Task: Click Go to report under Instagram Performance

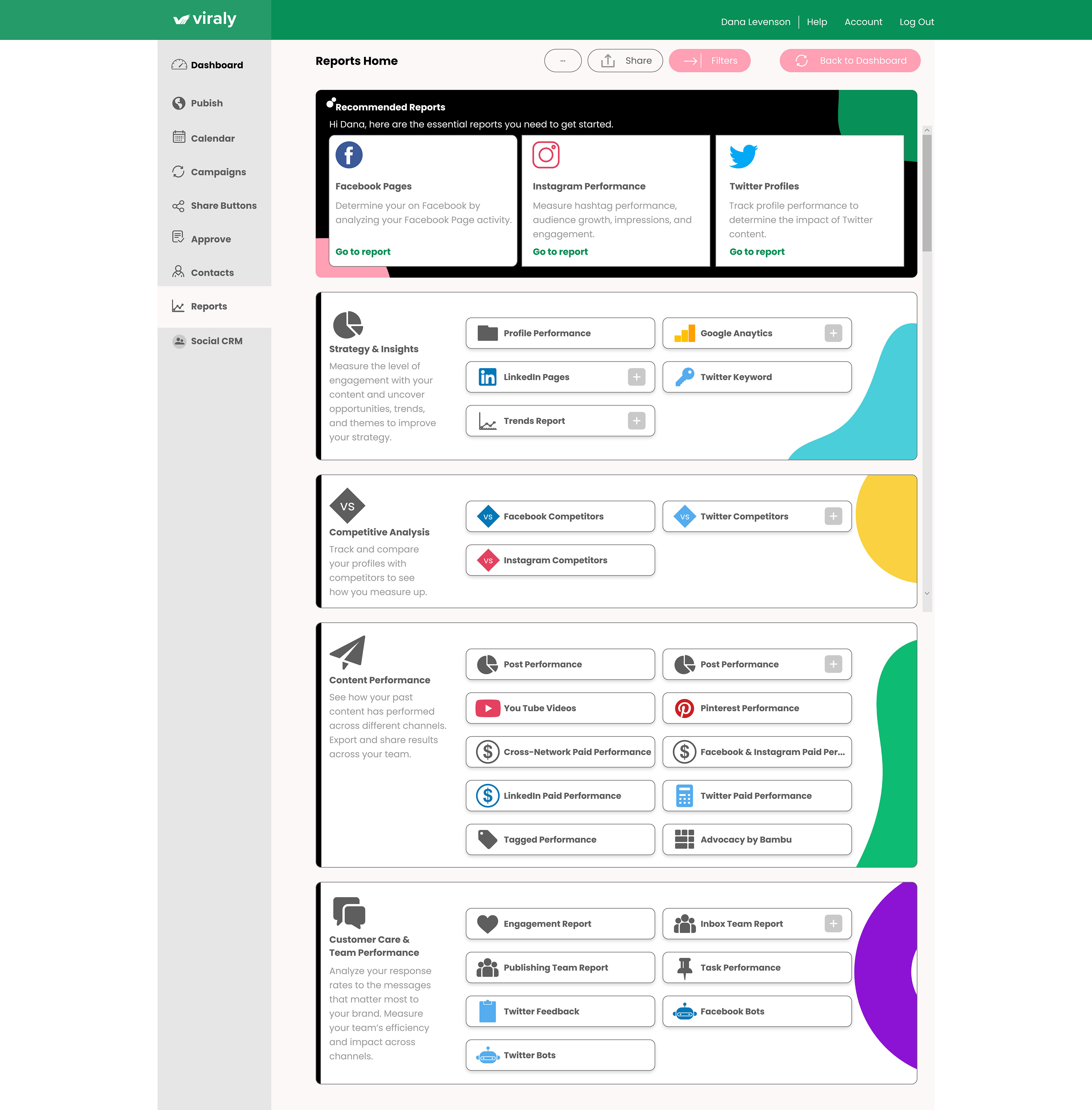Action: 560,252
